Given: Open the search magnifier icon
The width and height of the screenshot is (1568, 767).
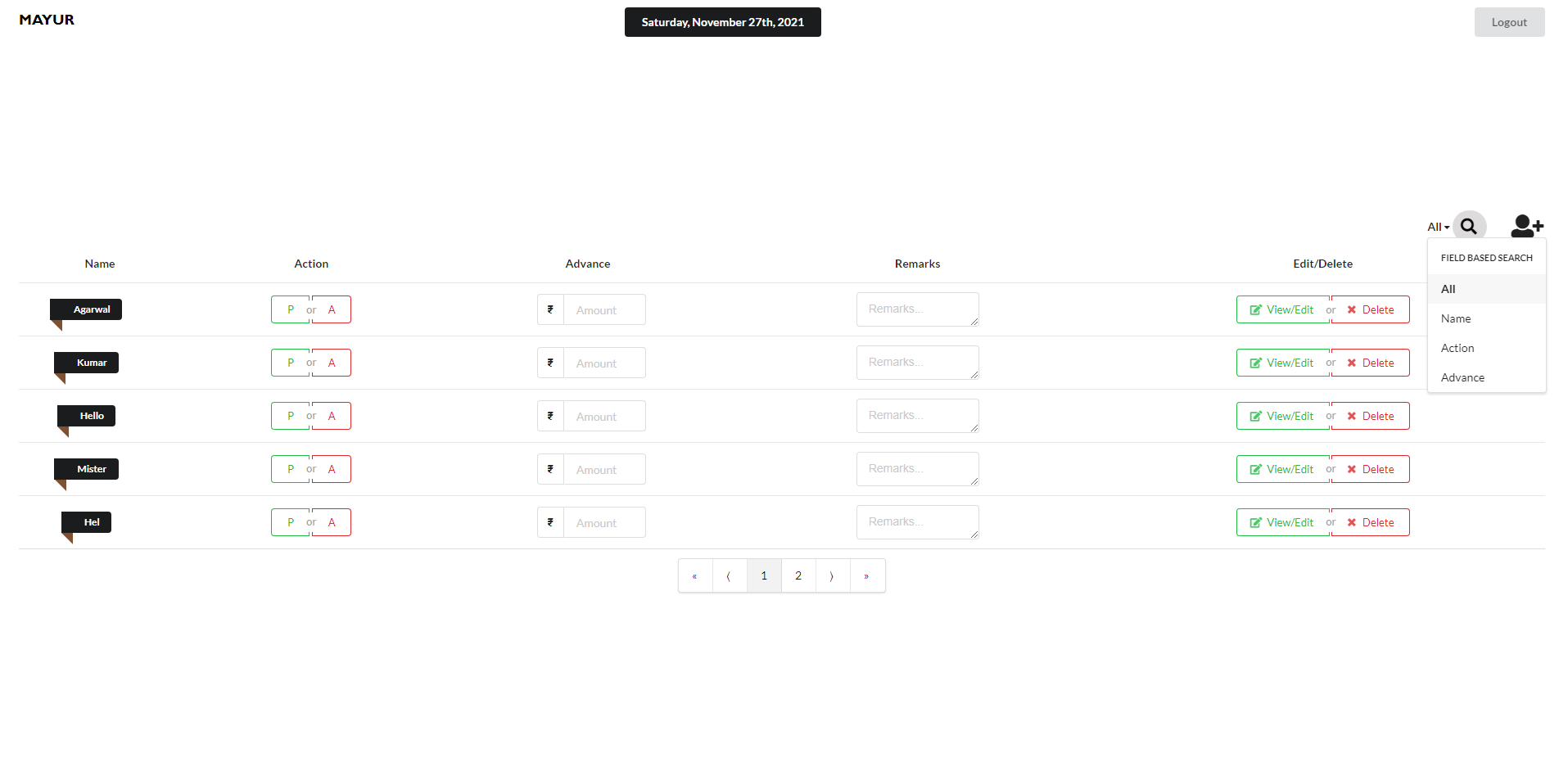Looking at the screenshot, I should coord(1469,226).
